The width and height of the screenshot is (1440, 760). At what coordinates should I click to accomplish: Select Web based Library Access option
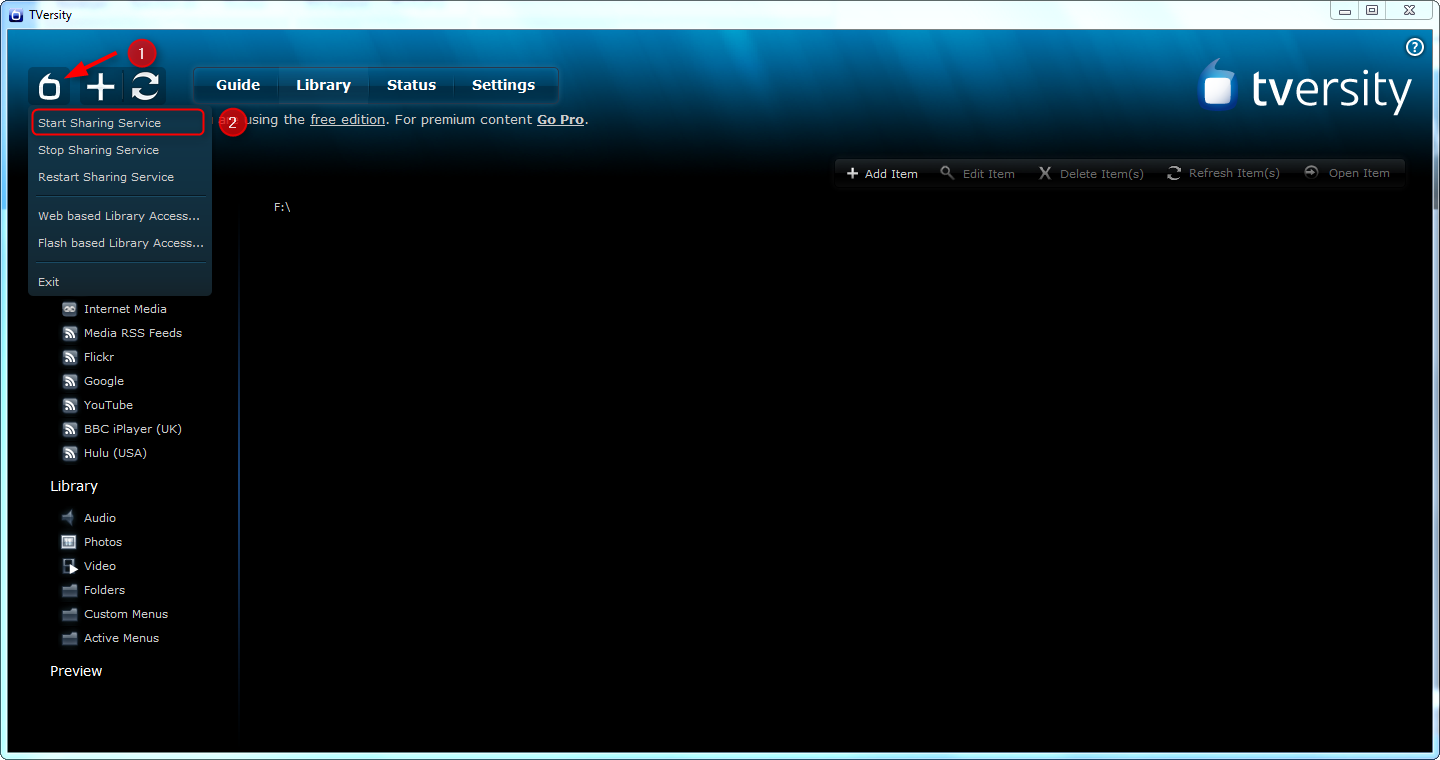(118, 216)
